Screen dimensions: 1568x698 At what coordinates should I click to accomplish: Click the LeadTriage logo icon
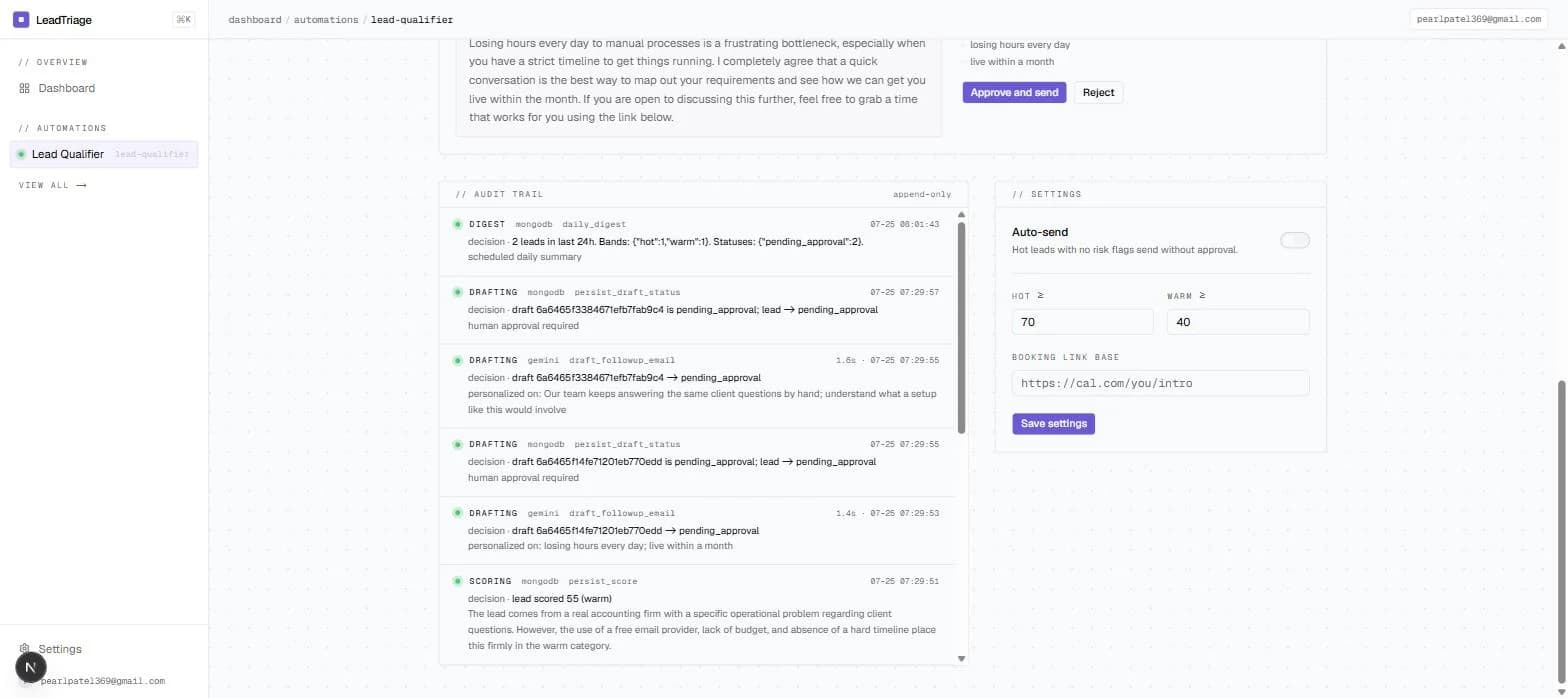tap(21, 19)
